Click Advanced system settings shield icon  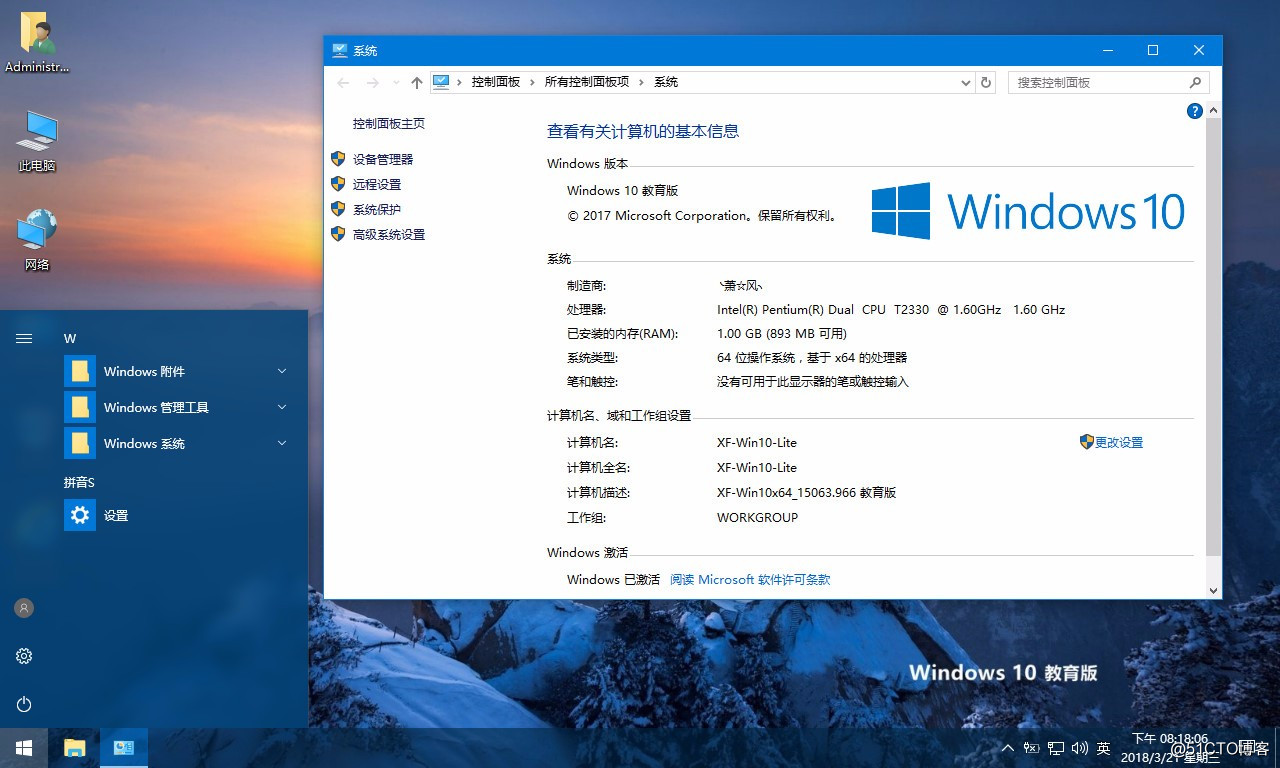[338, 234]
